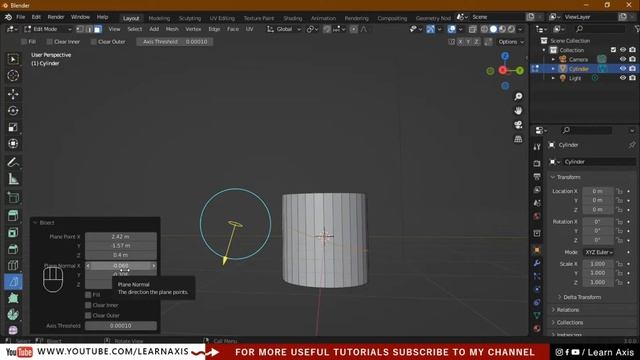640x360 pixels.
Task: Check Clear Outer in the Bisect panel
Action: tap(88, 315)
